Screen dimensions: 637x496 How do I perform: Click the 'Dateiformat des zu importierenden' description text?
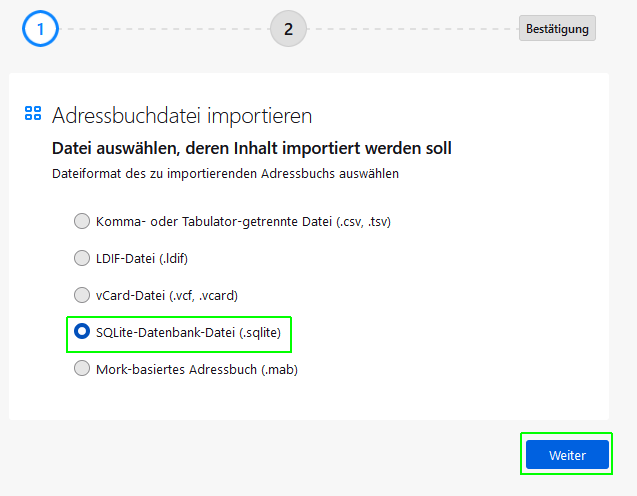point(225,173)
